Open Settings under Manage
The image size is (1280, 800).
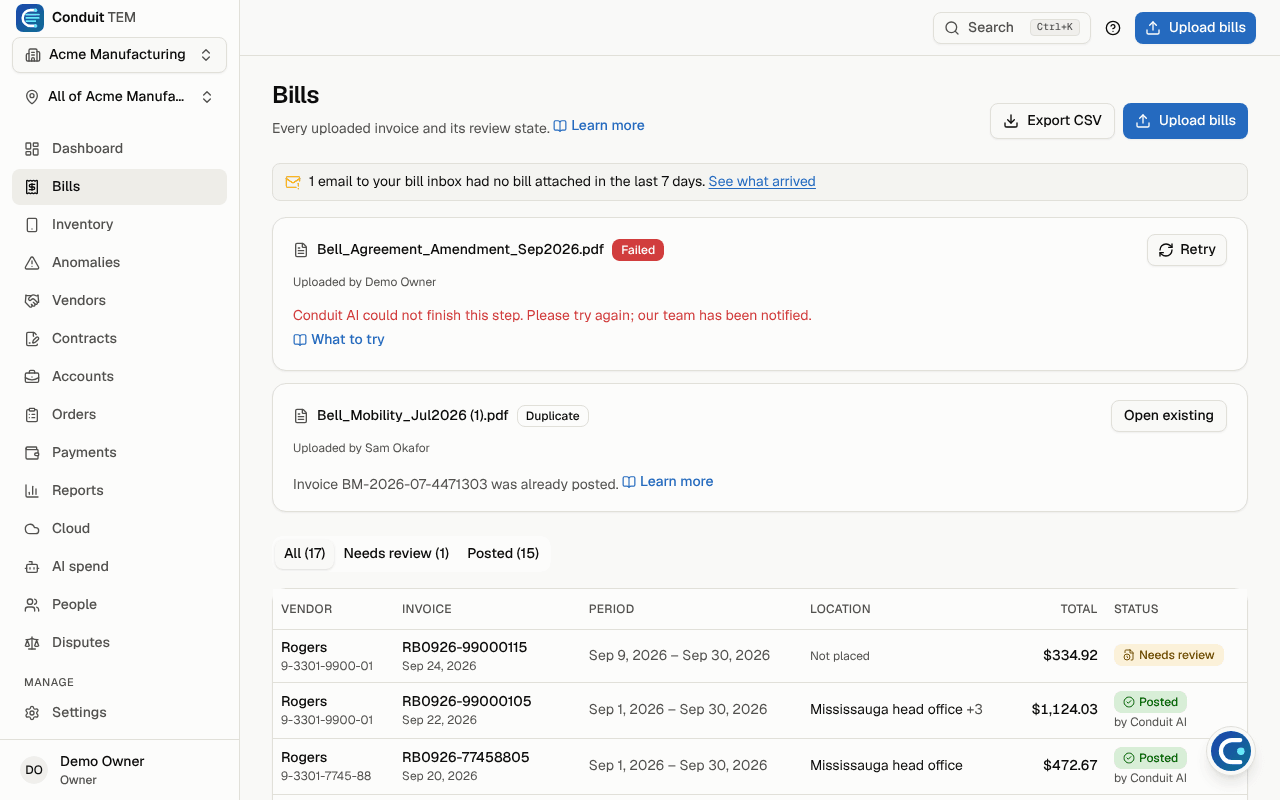click(119, 712)
